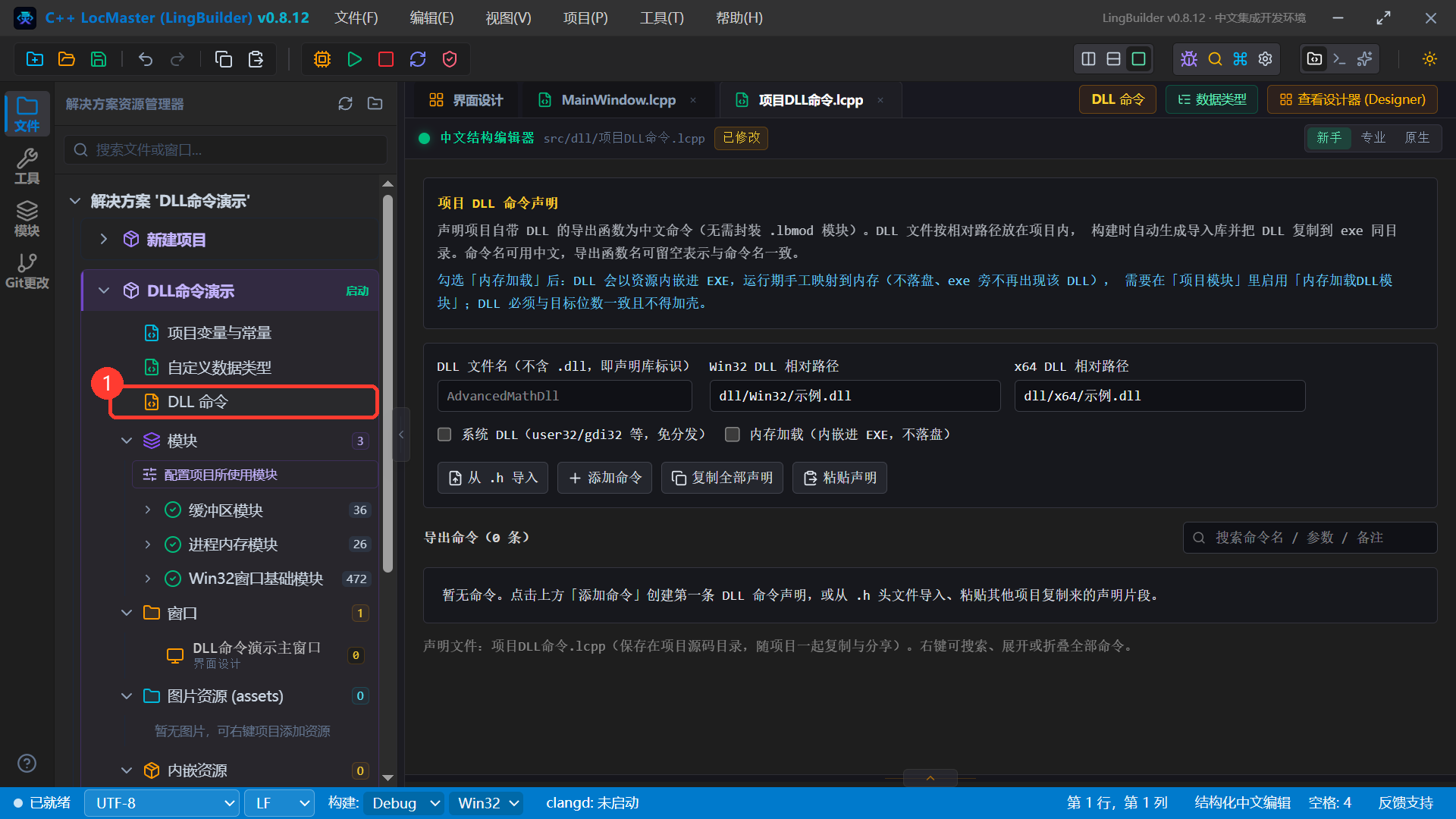Undo the last action
1456x819 pixels.
coord(146,59)
